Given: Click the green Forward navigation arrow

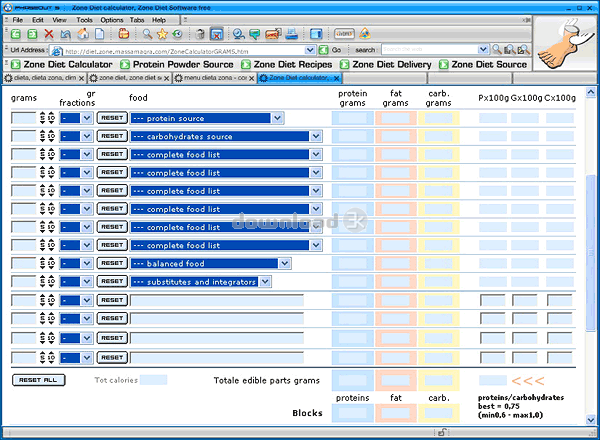Looking at the screenshot, I should [33, 34].
